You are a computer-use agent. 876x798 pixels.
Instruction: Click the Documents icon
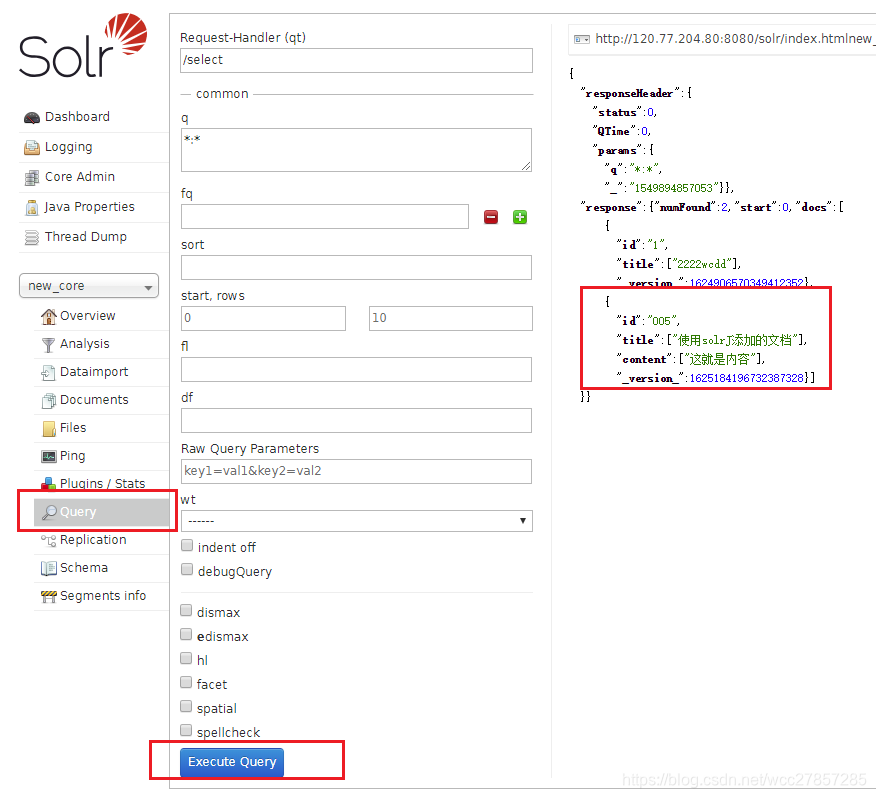click(49, 401)
